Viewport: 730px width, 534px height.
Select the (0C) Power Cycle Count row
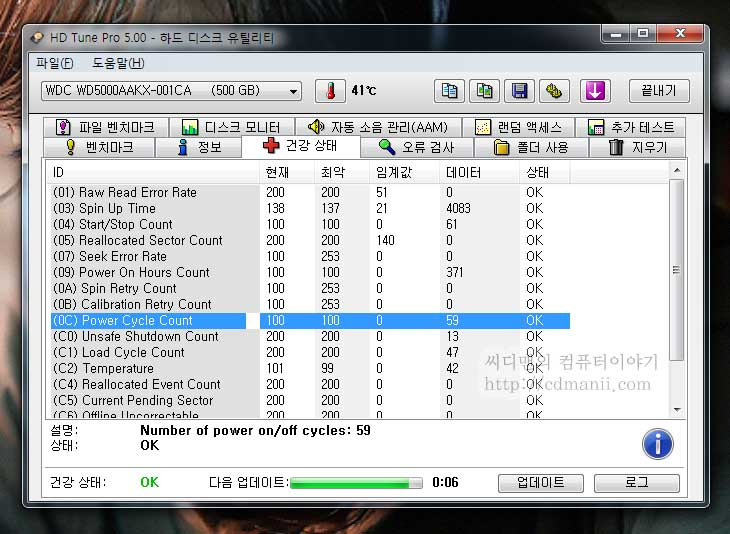[x=310, y=320]
